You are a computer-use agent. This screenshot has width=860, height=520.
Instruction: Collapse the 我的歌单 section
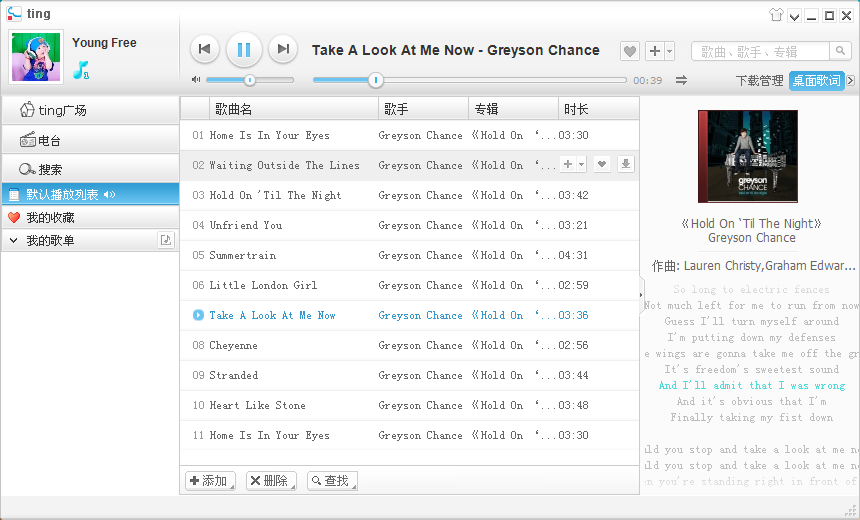click(x=14, y=240)
